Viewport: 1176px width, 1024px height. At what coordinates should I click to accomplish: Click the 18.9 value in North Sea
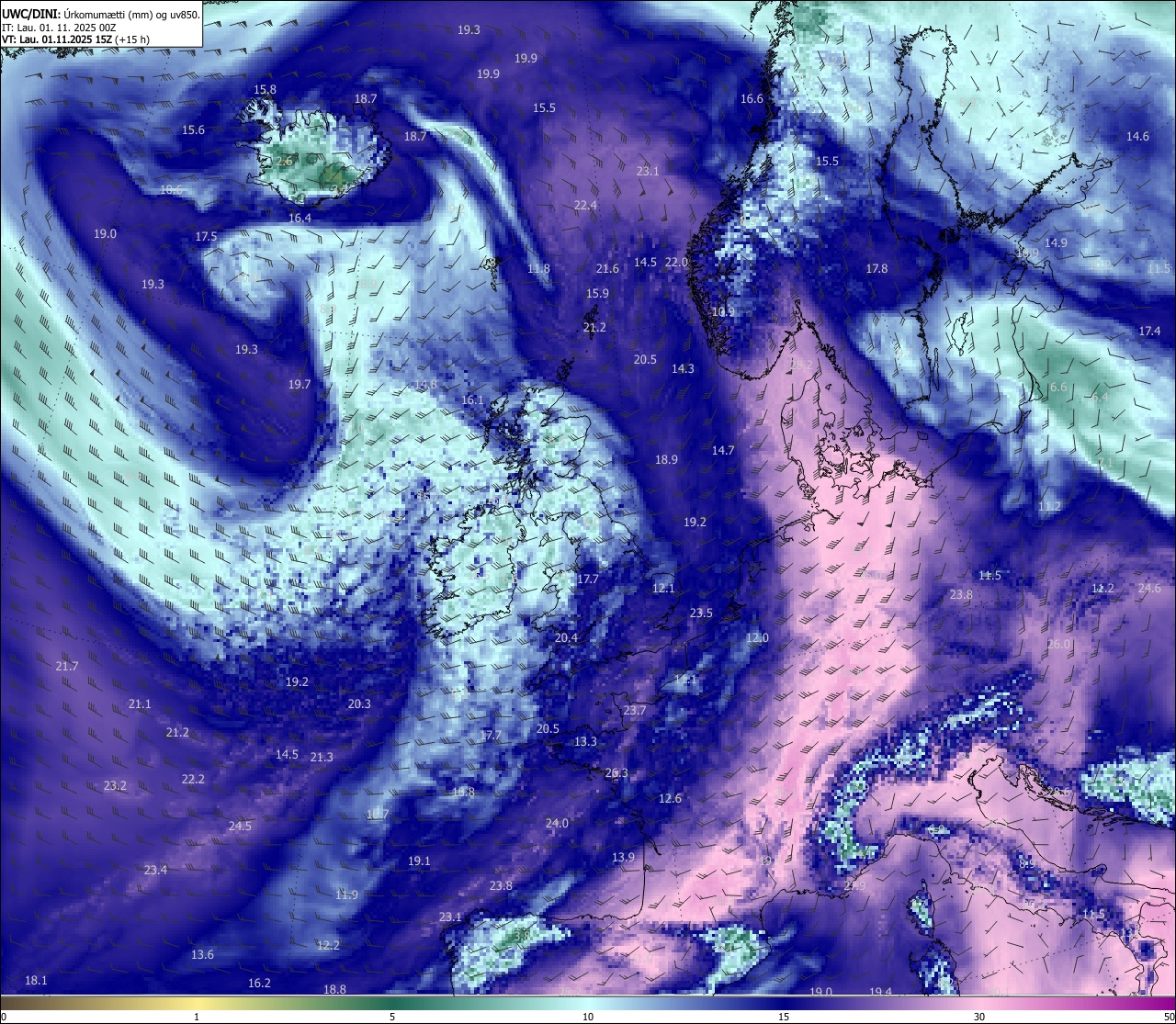(666, 459)
